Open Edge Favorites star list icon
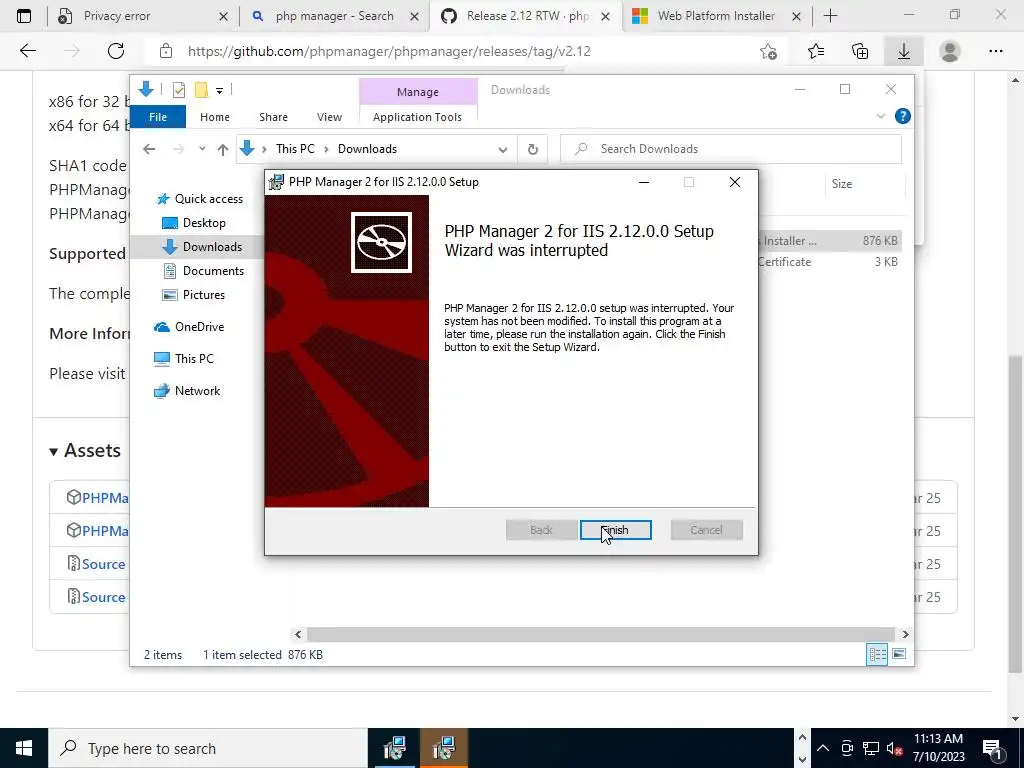Screen dimensions: 1024x768 coord(816,51)
